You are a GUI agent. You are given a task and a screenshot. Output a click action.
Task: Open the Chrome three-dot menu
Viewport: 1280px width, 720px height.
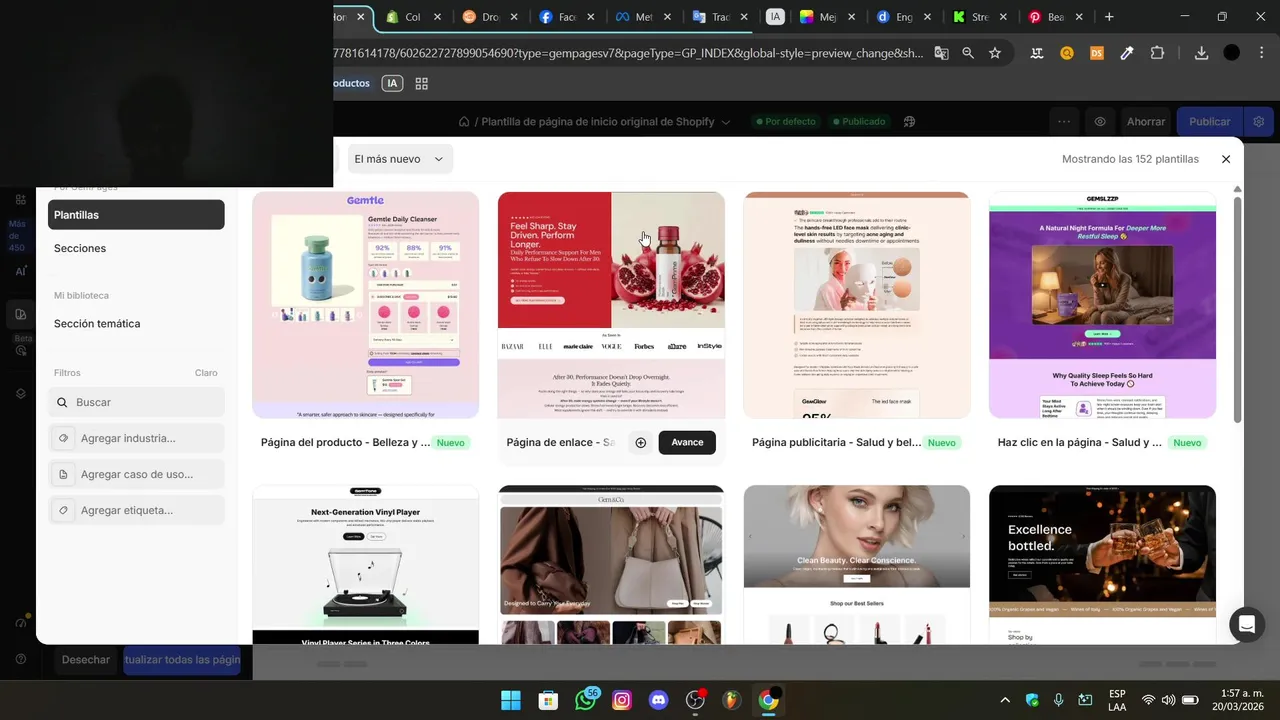coord(1260,53)
